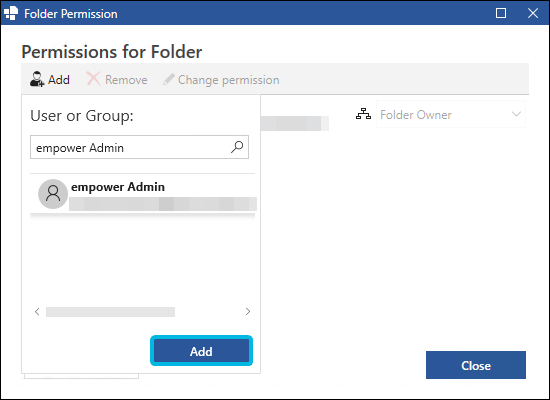Image resolution: width=550 pixels, height=400 pixels.
Task: Click the horizontal scrollbar right arrow
Action: pyautogui.click(x=248, y=312)
